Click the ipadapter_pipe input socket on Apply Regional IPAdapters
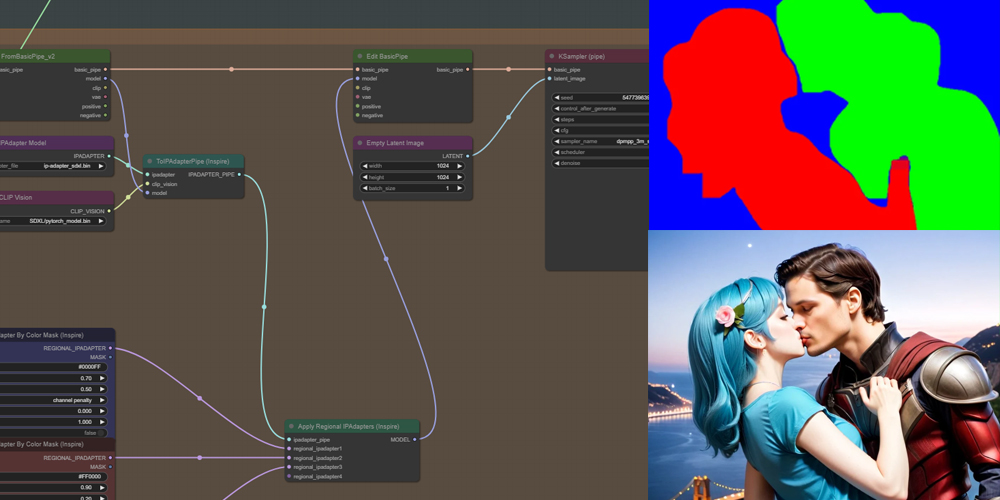 coord(289,439)
